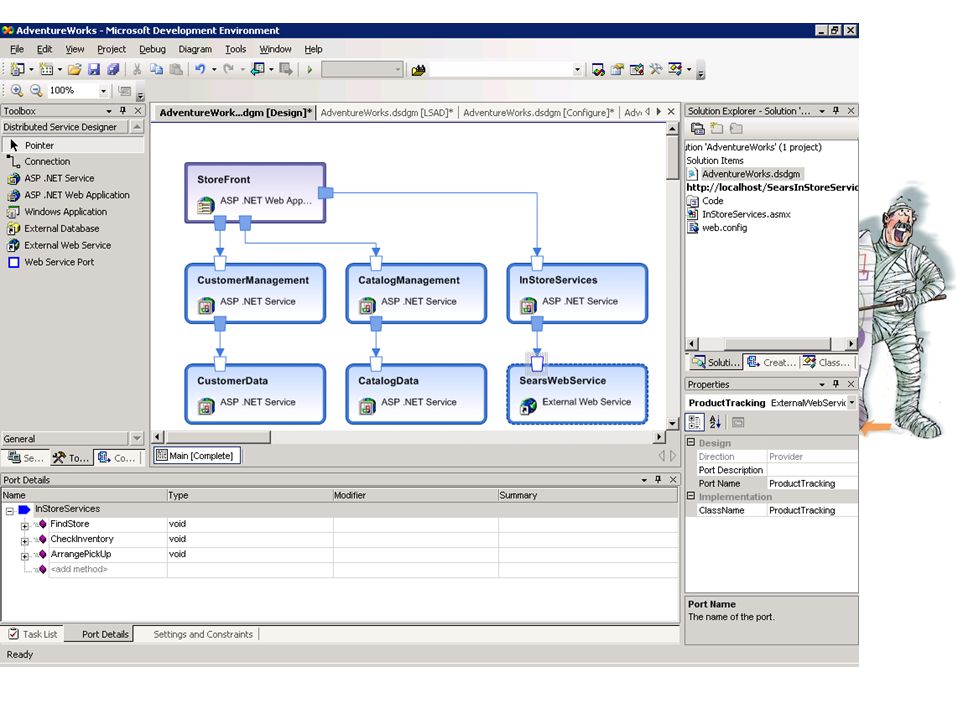The width and height of the screenshot is (960, 720).
Task: Toggle the Solution Explorer auto-hide pushpin
Action: [x=836, y=111]
